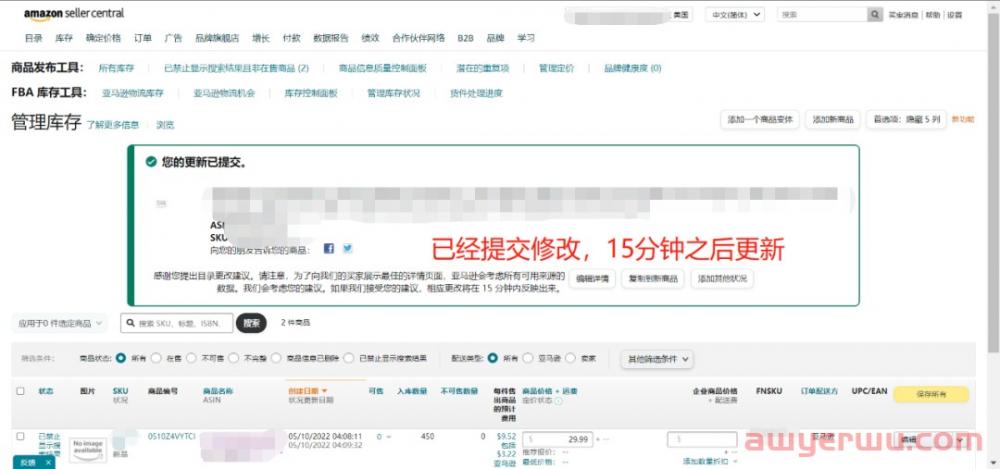Click the 创建日期 sort arrow column header
The height and width of the screenshot is (469, 1000).
click(308, 391)
